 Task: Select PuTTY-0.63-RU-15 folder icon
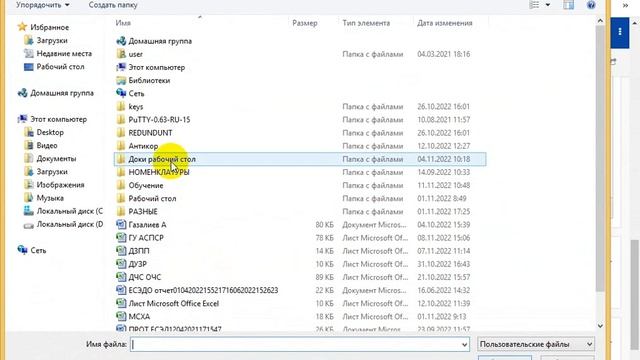[121, 120]
